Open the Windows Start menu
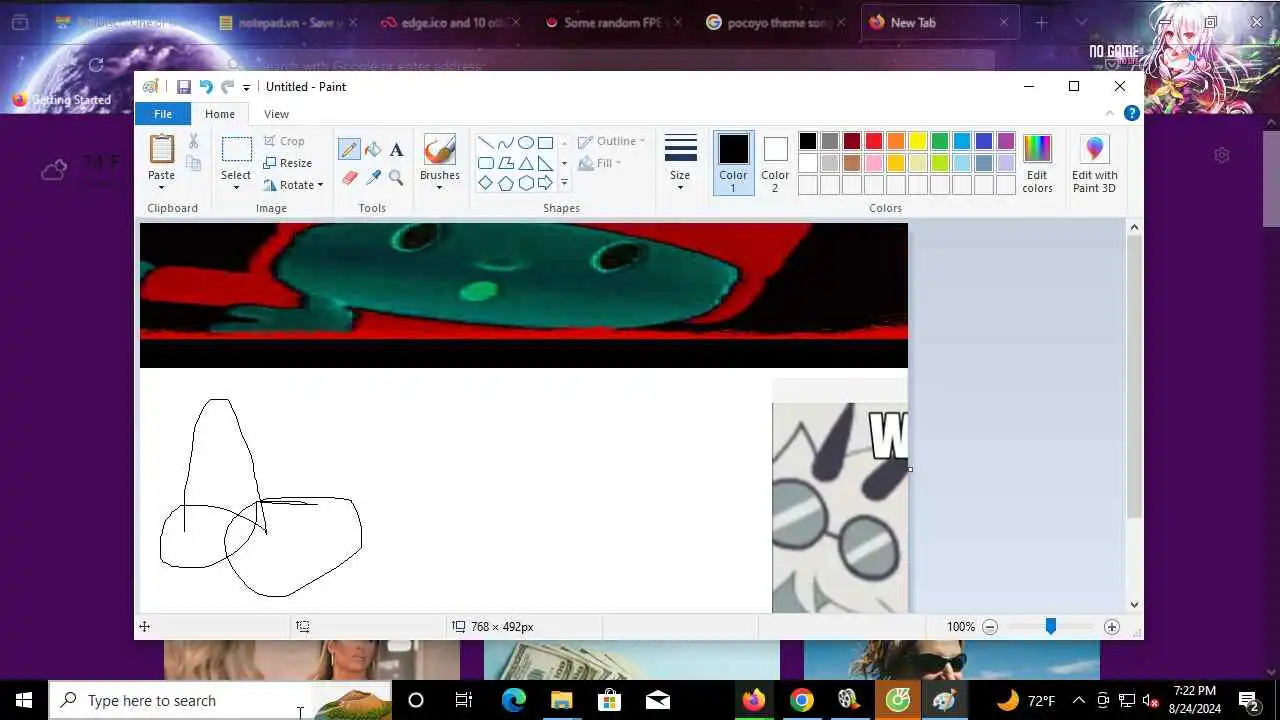Viewport: 1280px width, 720px height. pyautogui.click(x=24, y=700)
